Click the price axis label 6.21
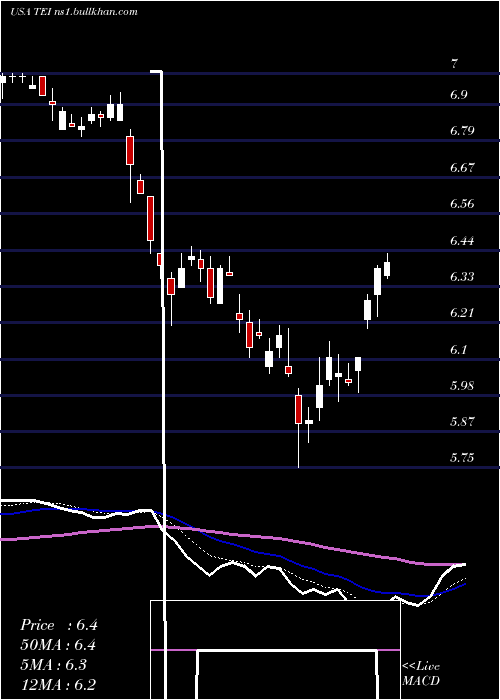This screenshot has width=500, height=700. click(x=462, y=312)
